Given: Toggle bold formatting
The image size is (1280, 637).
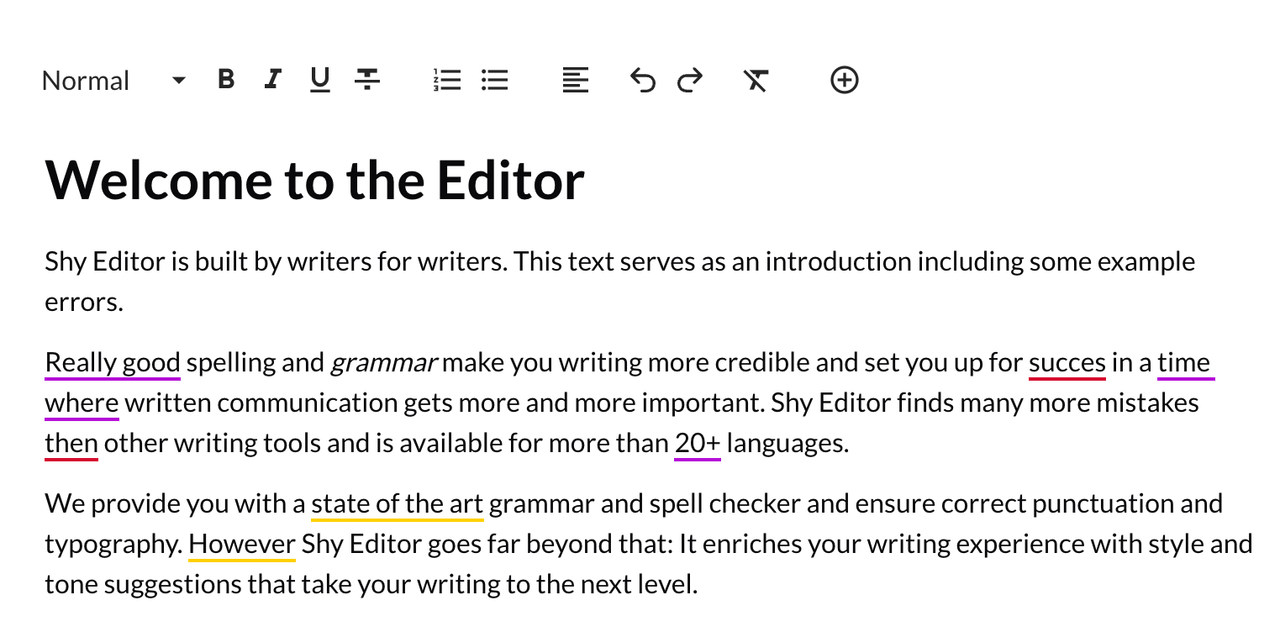Looking at the screenshot, I should coord(226,80).
